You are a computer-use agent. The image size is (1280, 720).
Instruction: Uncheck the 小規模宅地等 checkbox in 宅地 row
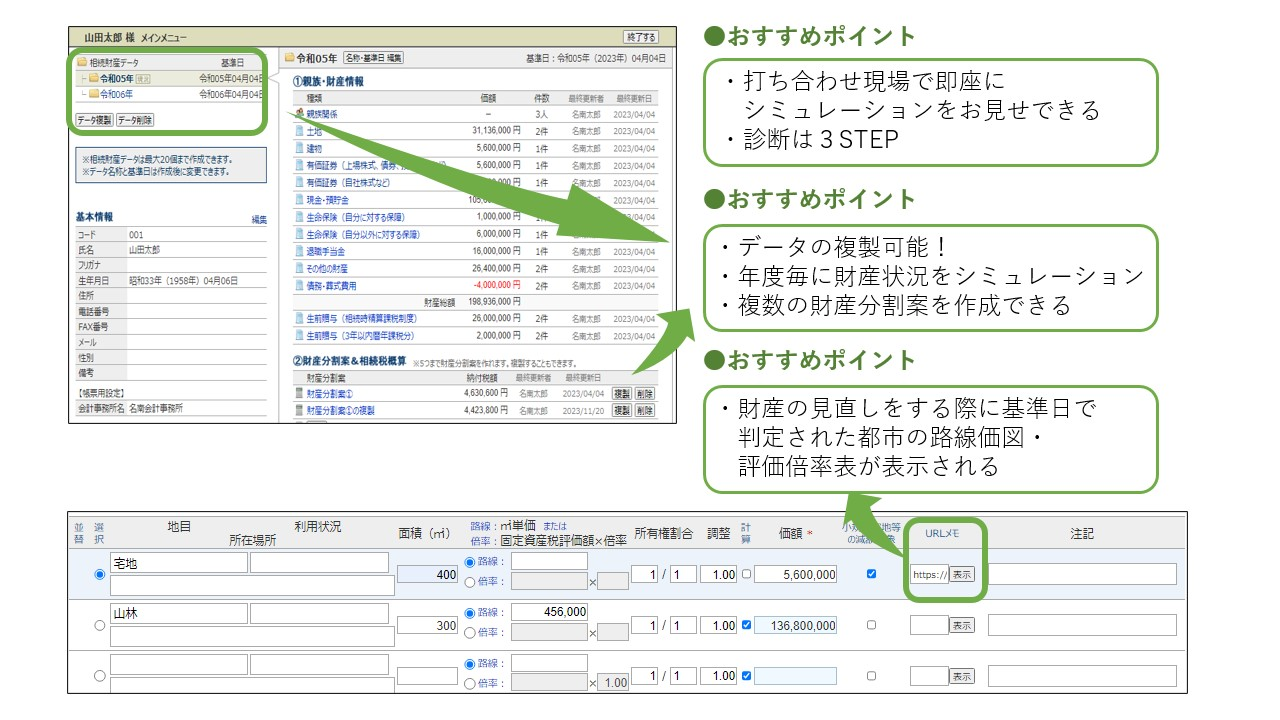pos(871,574)
